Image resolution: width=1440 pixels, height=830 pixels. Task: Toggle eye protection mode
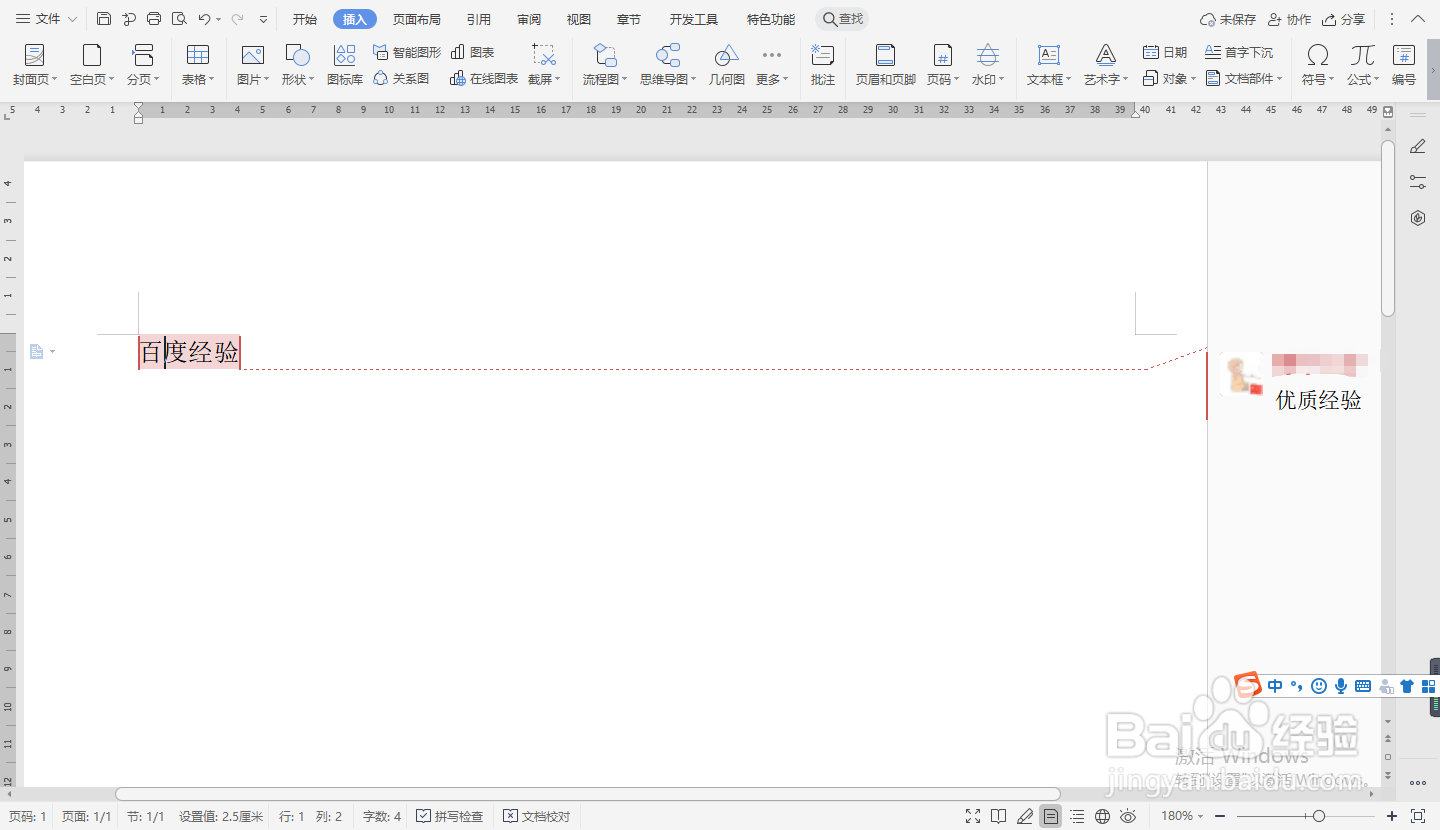[x=1128, y=817]
